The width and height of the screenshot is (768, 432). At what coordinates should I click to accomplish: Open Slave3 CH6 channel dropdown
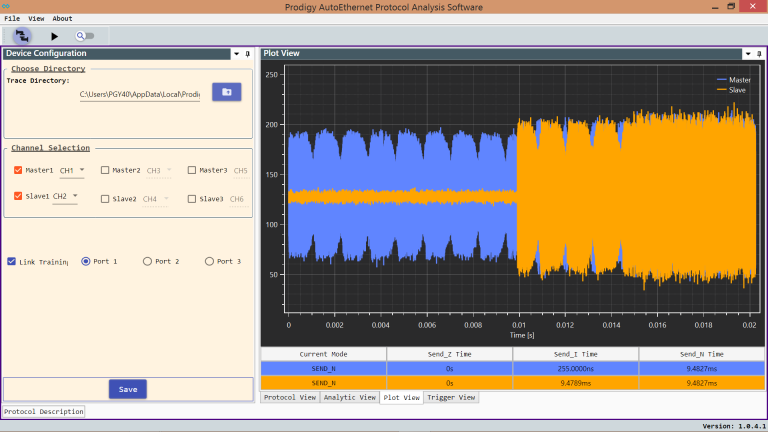237,199
